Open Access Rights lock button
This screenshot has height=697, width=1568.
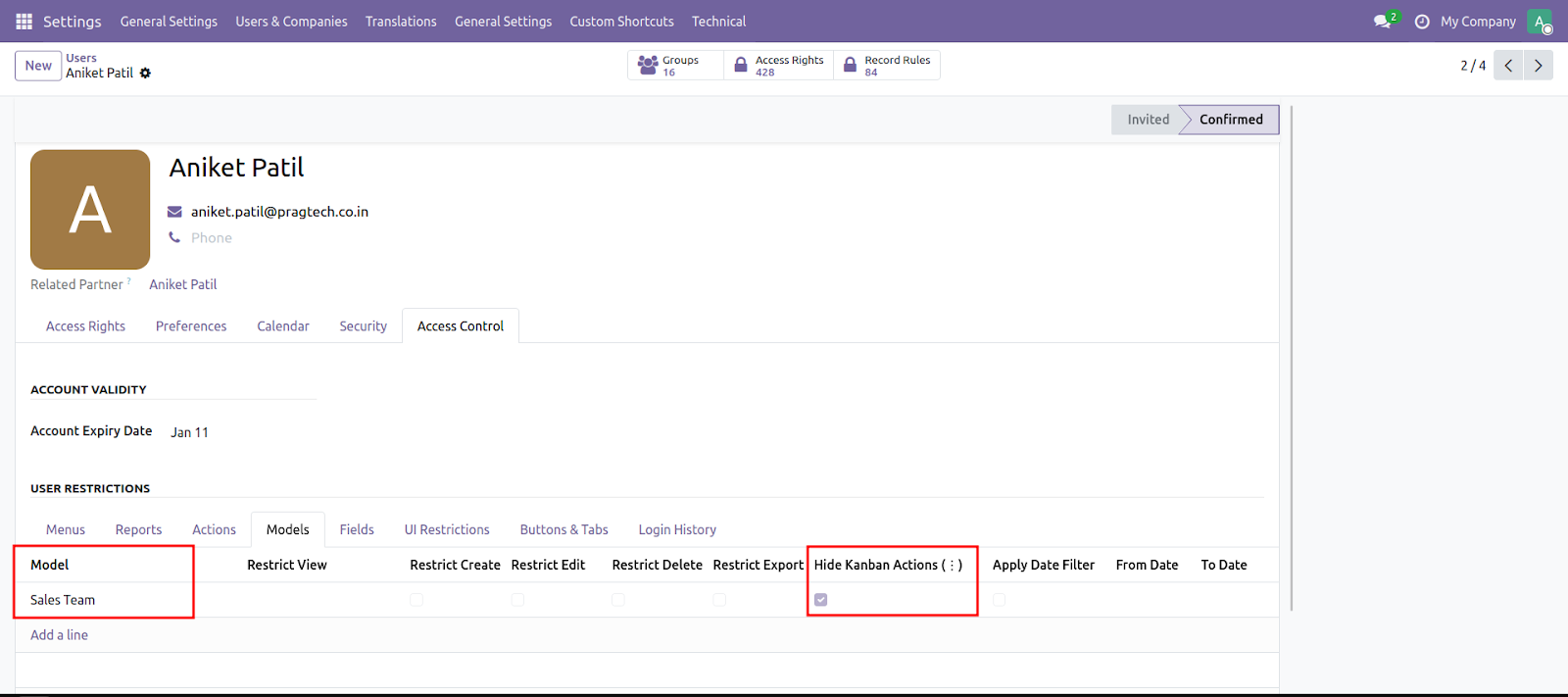pos(780,66)
